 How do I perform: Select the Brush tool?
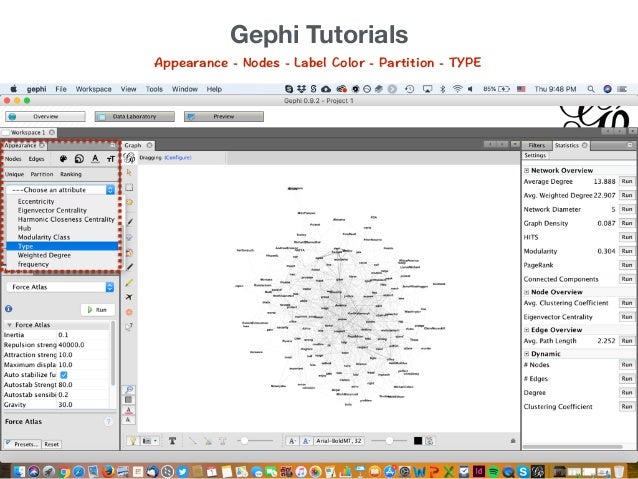coord(129,252)
